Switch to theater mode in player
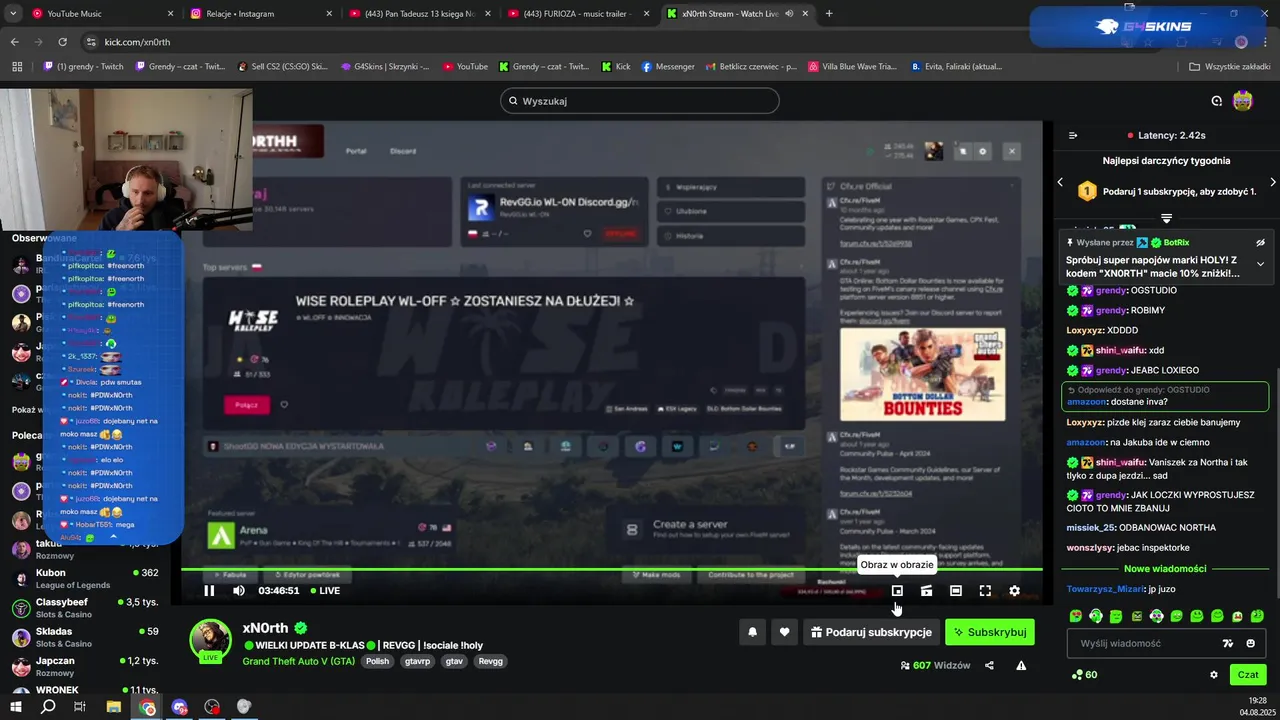 click(956, 591)
